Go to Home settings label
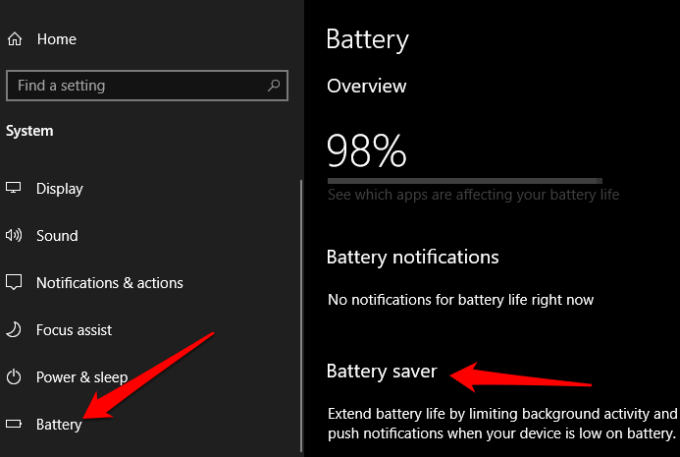This screenshot has width=680, height=457. 56,39
